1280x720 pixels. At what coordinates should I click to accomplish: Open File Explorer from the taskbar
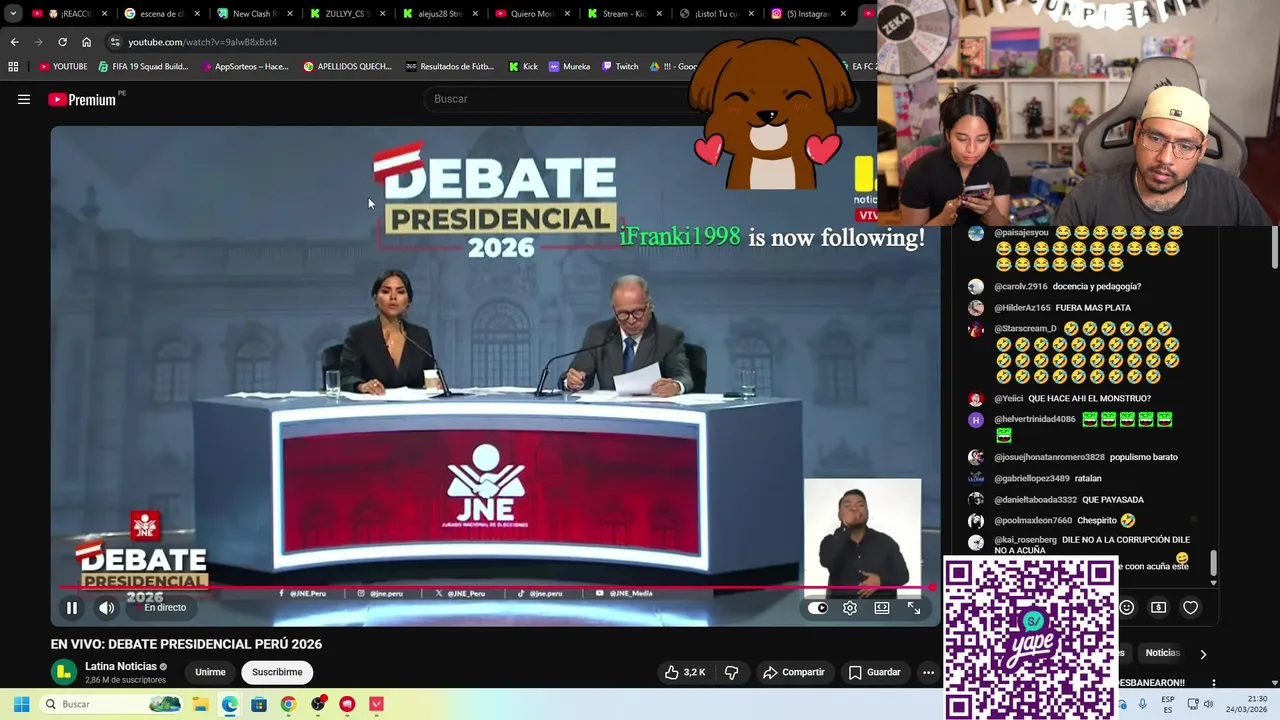coord(200,704)
